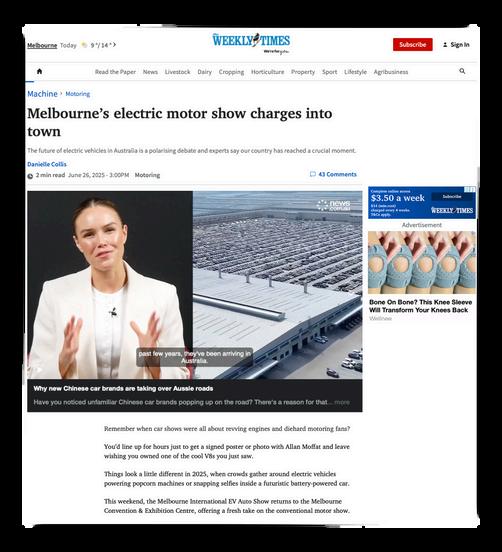Open author Danielle Collis's profile link
Image resolution: width=502 pixels, height=552 pixels.
click(47, 164)
